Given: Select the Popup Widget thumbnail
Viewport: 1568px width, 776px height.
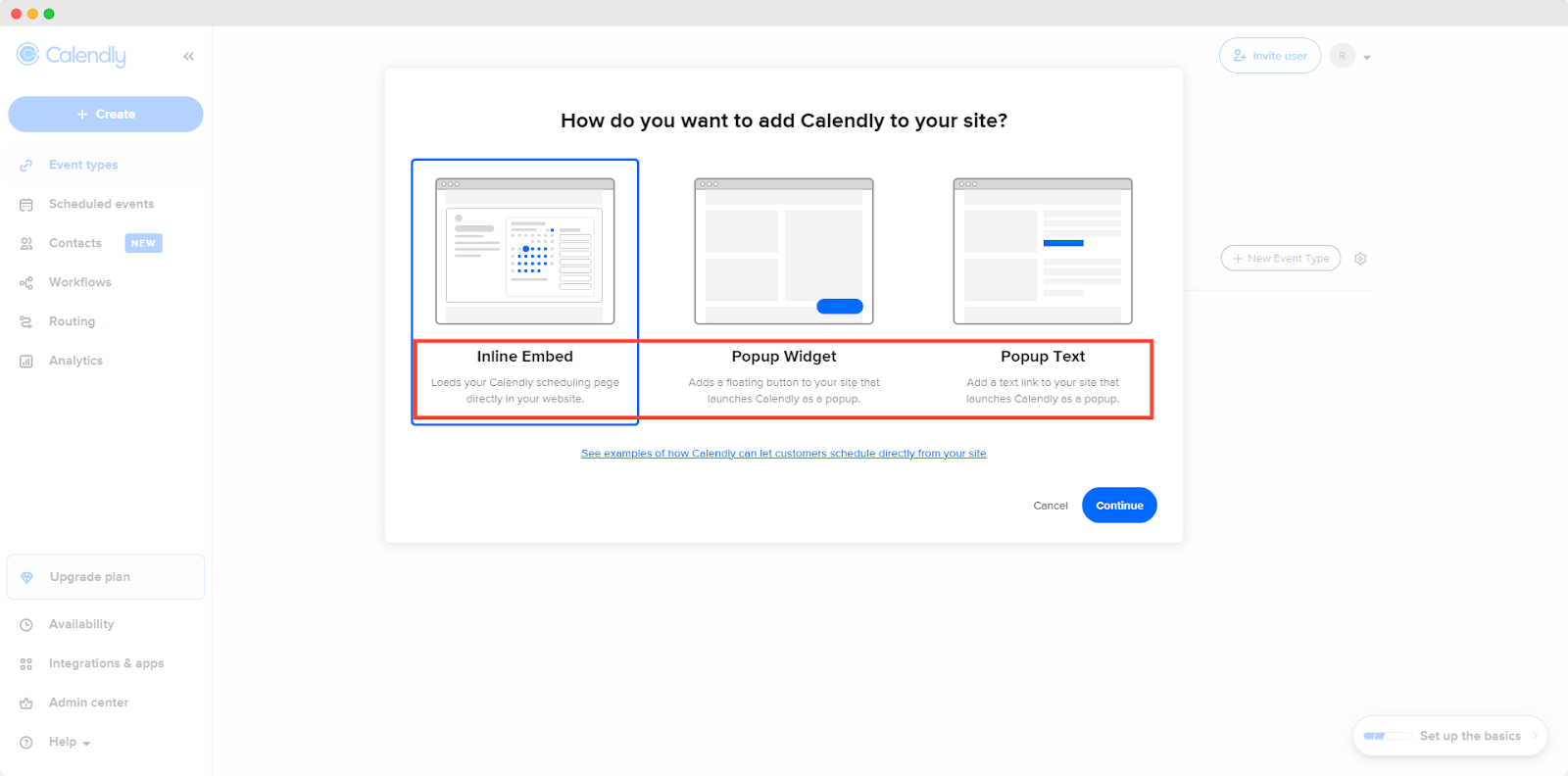Looking at the screenshot, I should point(784,251).
